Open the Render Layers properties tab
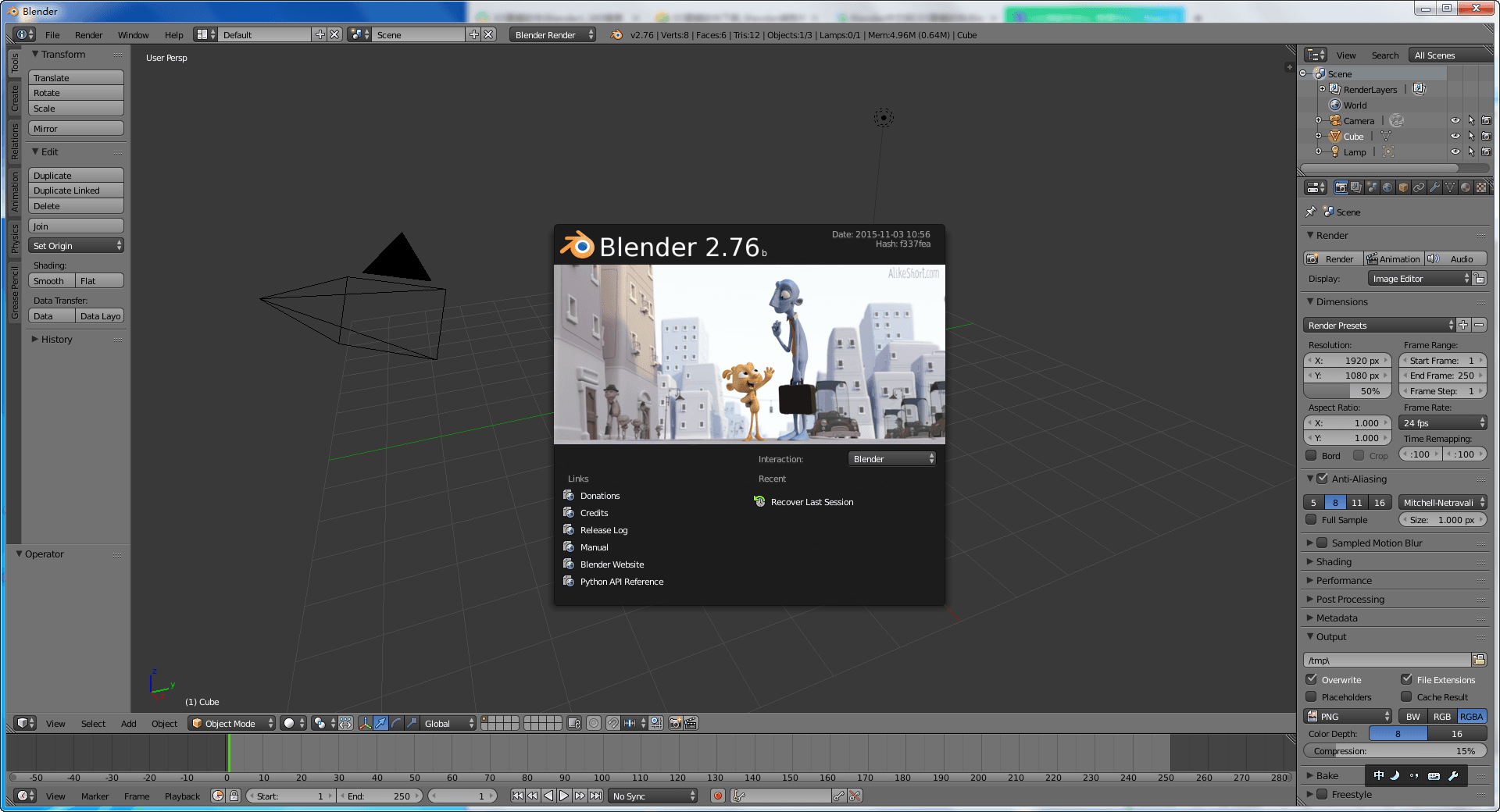 [1356, 187]
